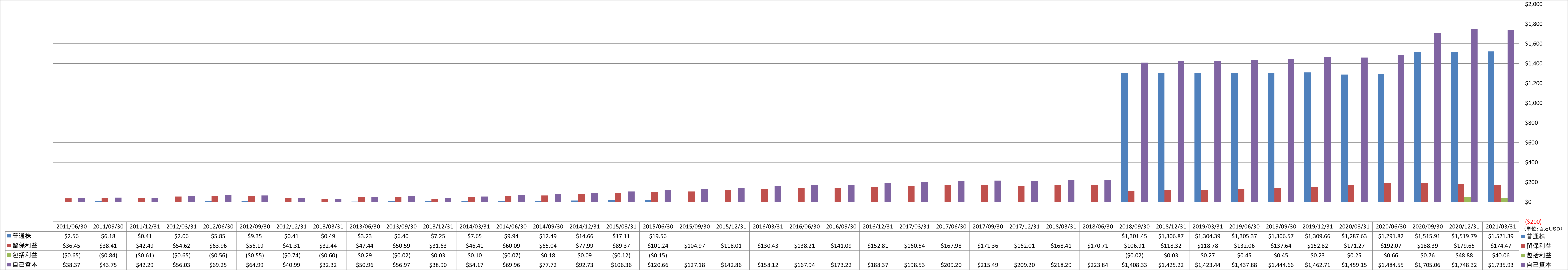Select the cell showing $31.63
The width and height of the screenshot is (1568, 270).
coord(438,246)
